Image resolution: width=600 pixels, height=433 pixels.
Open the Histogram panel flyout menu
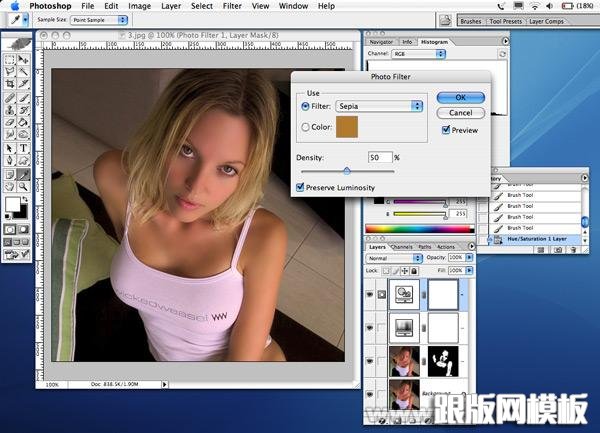point(505,41)
